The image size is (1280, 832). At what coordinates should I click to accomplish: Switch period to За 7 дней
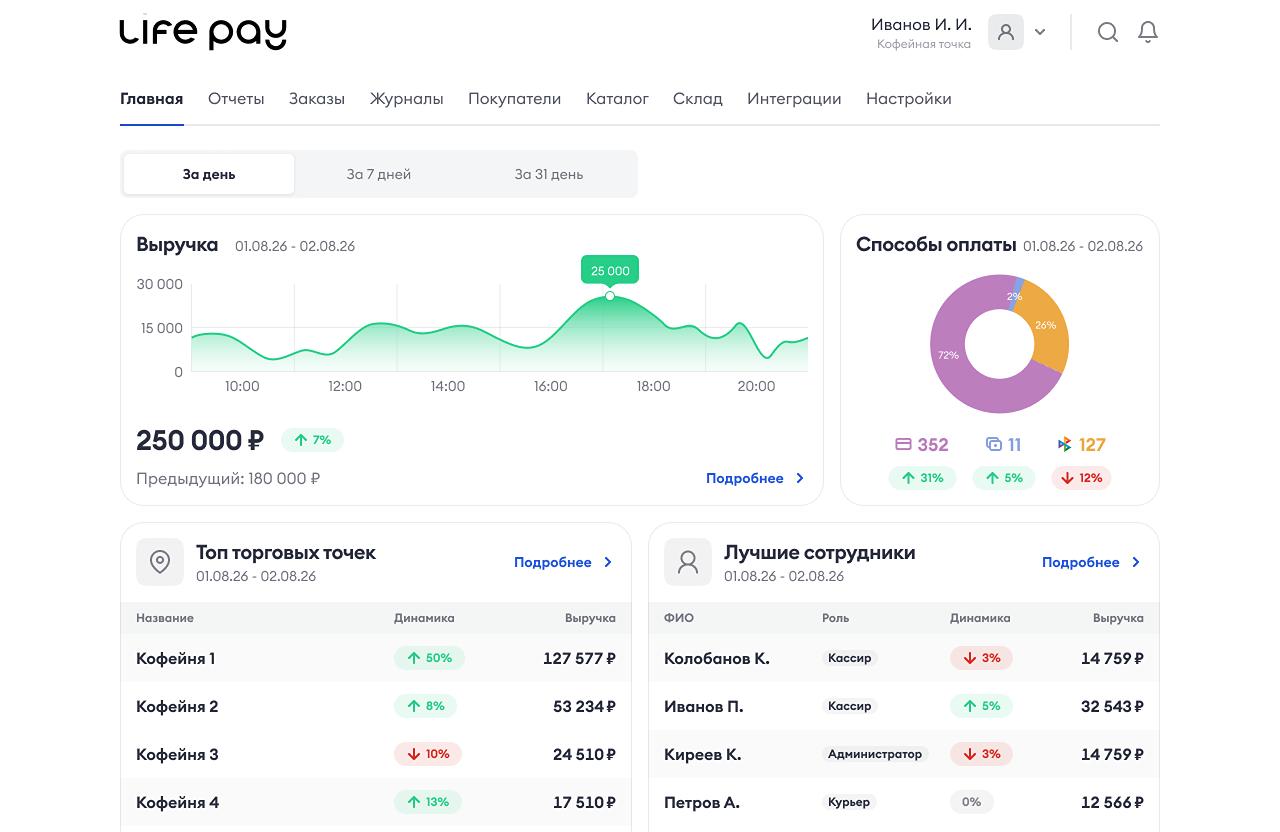[379, 174]
